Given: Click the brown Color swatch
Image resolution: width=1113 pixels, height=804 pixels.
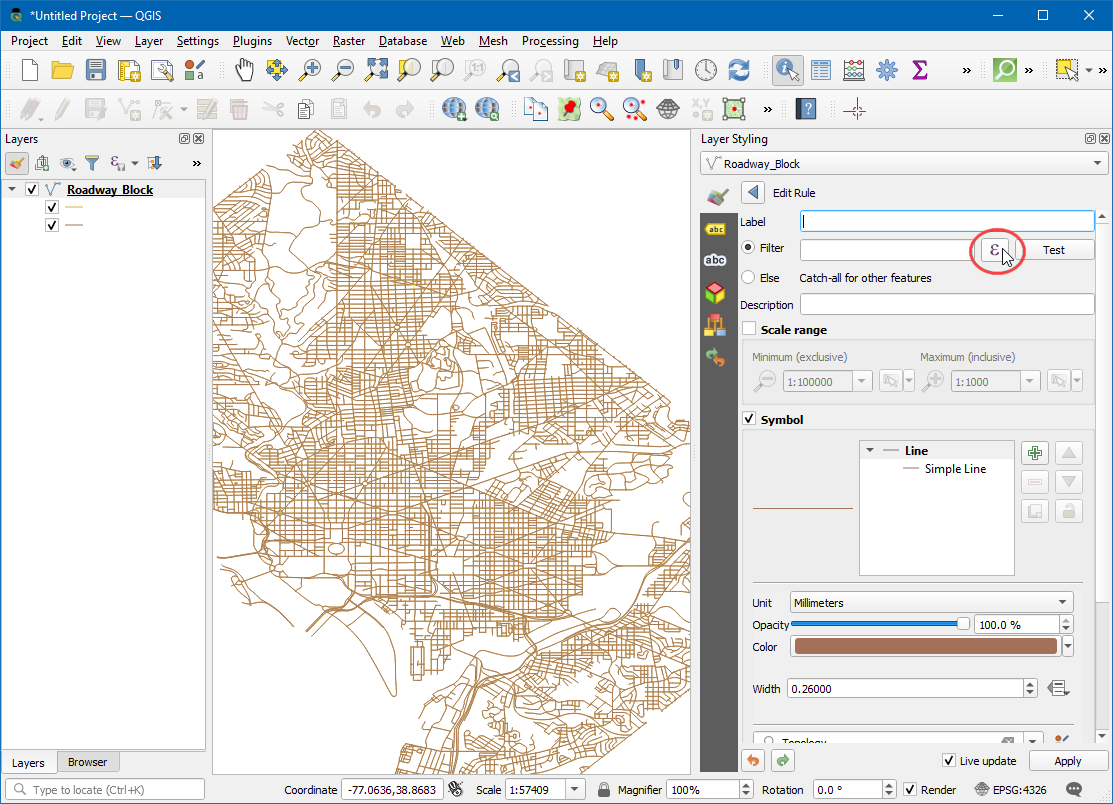Looking at the screenshot, I should point(924,647).
